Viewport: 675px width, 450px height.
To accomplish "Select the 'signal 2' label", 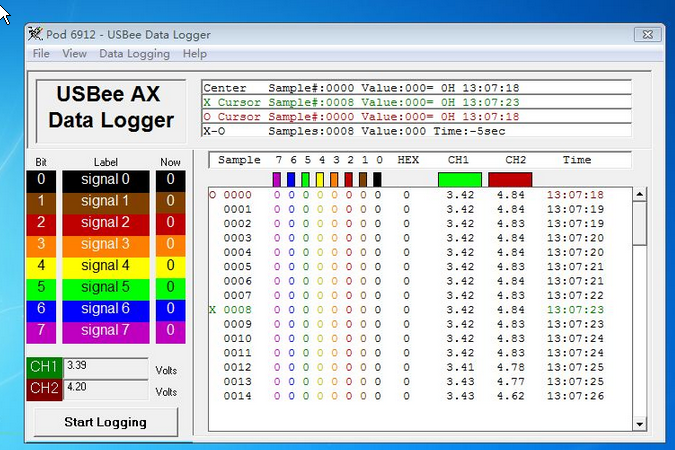I will tap(105, 224).
